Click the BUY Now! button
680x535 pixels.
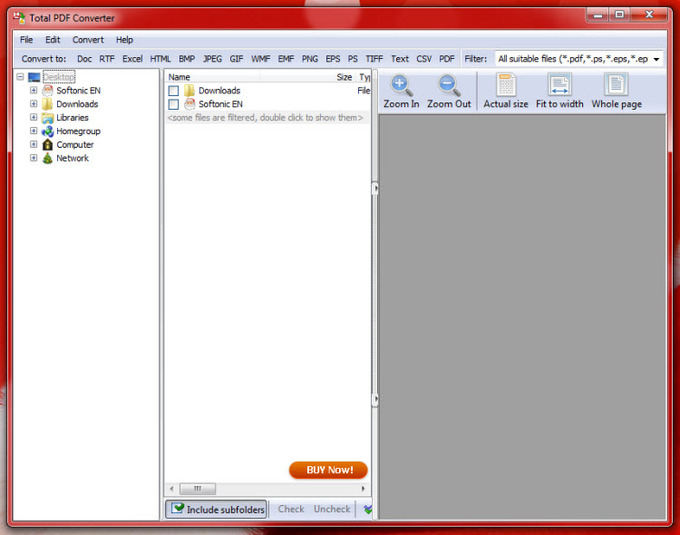(328, 470)
